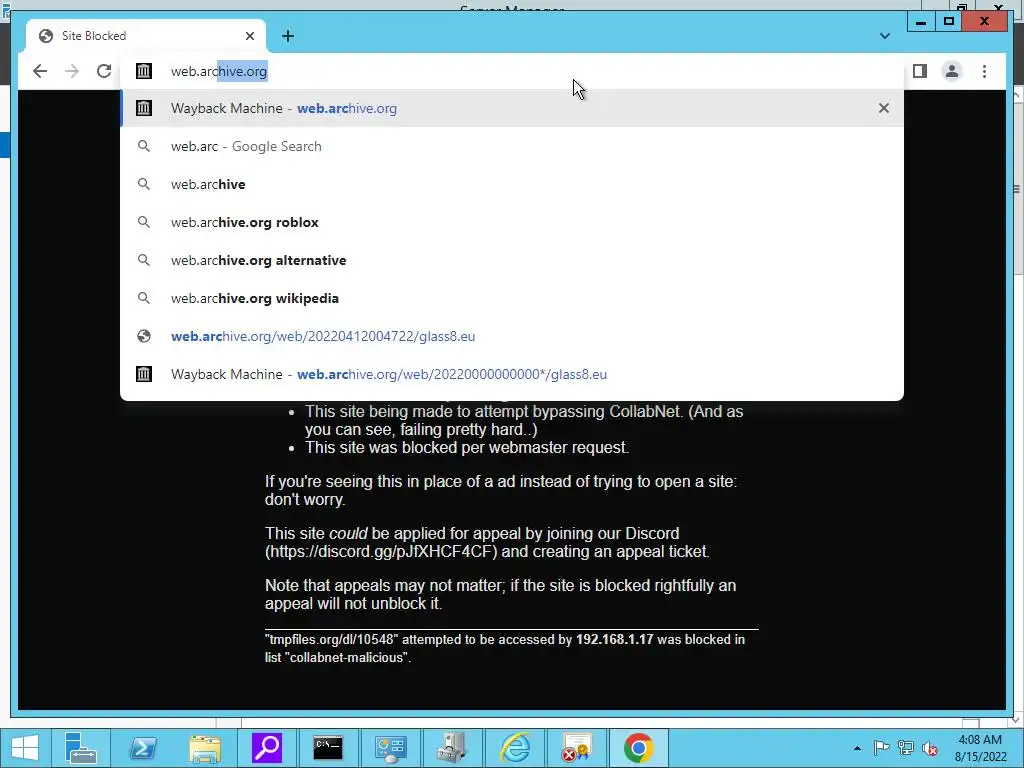Expand the tab search chevron
Screen dimensions: 1024x768
coord(884,36)
